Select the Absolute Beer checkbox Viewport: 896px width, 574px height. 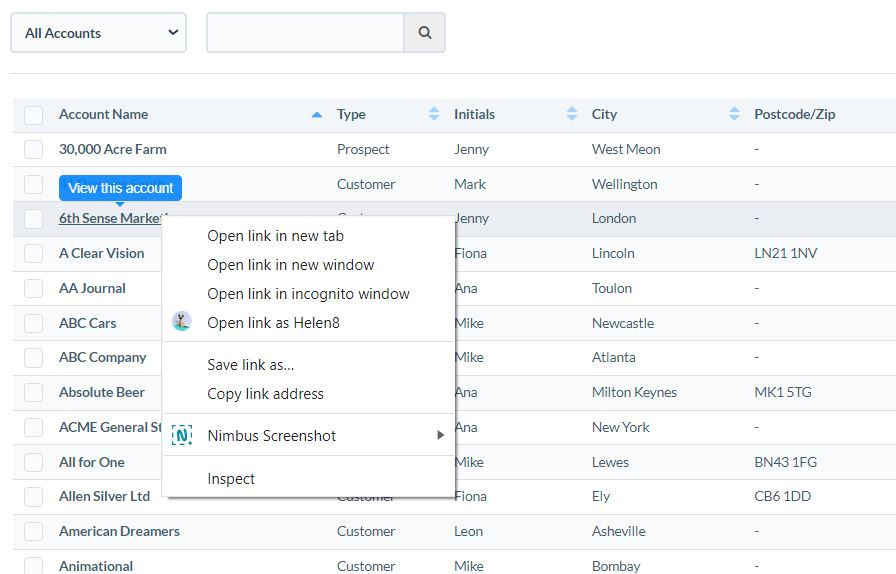point(33,393)
